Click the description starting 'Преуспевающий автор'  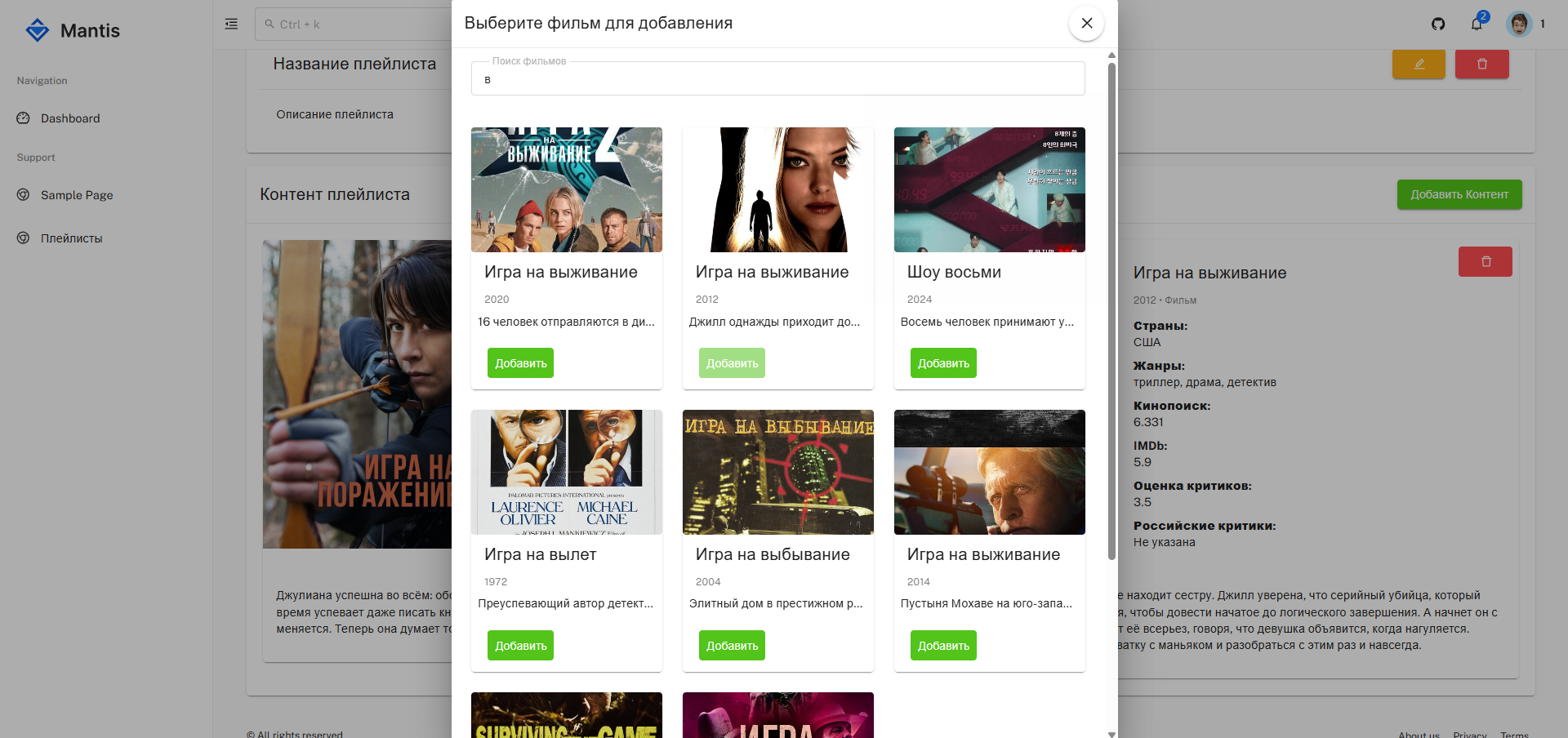[x=565, y=603]
